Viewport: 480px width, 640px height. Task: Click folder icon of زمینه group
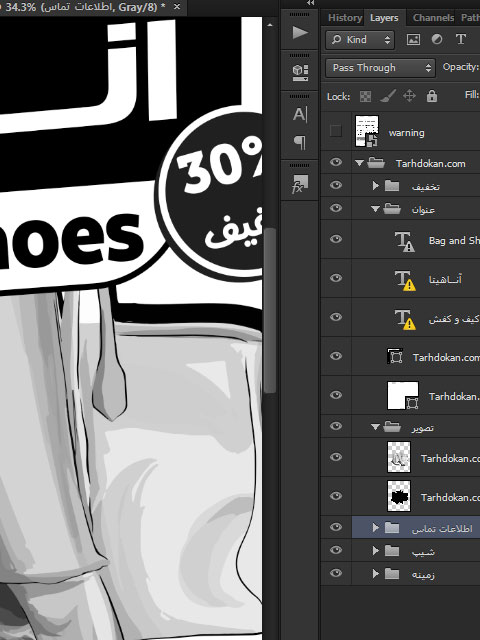point(392,574)
